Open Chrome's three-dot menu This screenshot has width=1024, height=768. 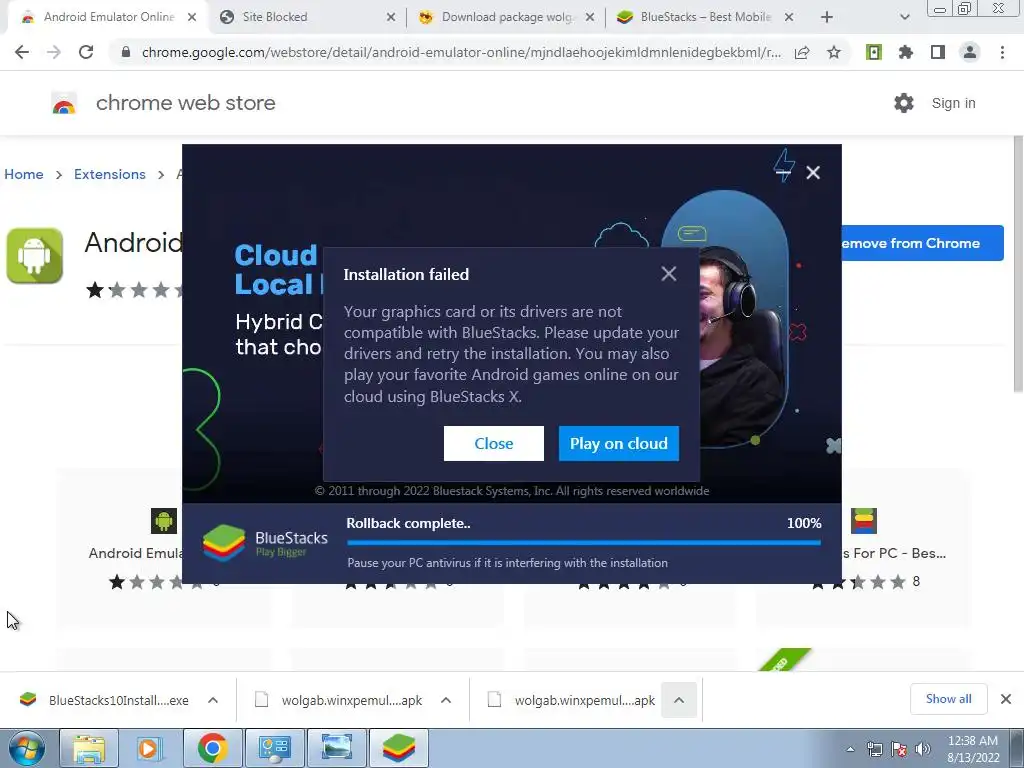1002,52
